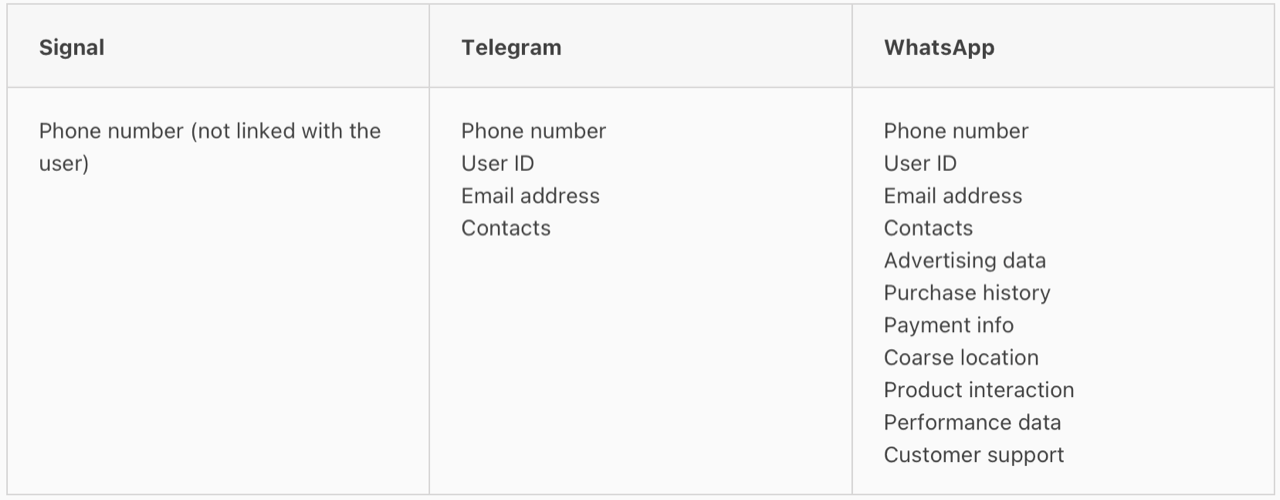This screenshot has height=500, width=1280.
Task: Click 'Contacts' in the Telegram column
Action: (x=505, y=228)
